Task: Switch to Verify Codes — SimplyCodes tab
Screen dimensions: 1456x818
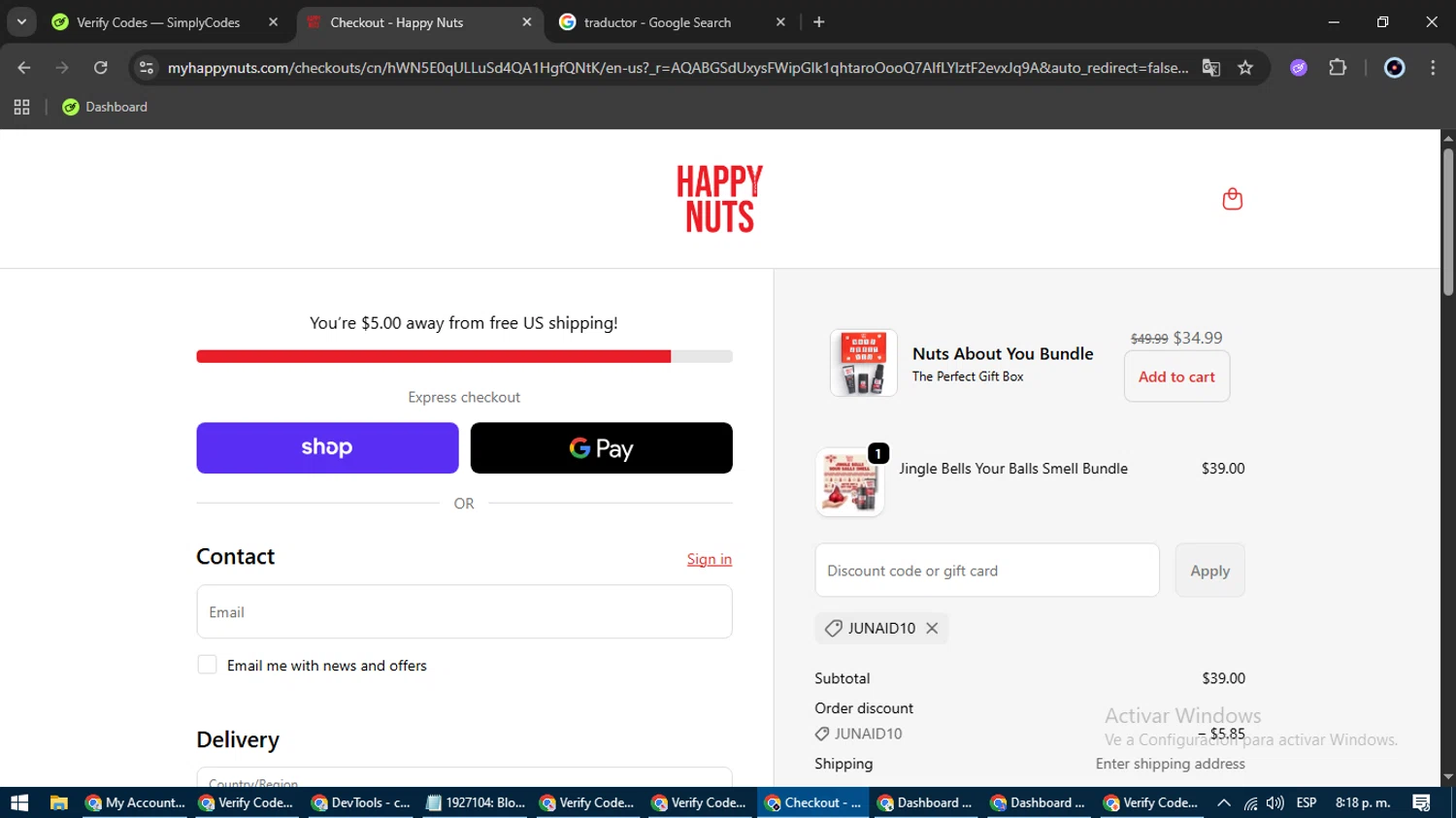Action: pyautogui.click(x=158, y=22)
